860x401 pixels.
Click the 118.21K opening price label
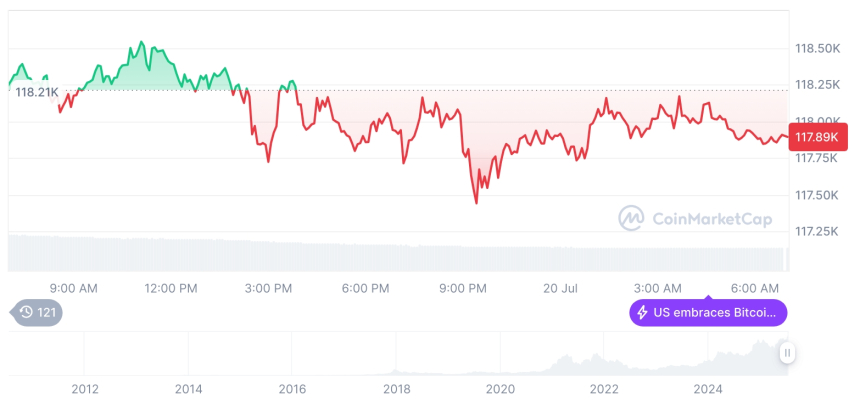(x=37, y=92)
